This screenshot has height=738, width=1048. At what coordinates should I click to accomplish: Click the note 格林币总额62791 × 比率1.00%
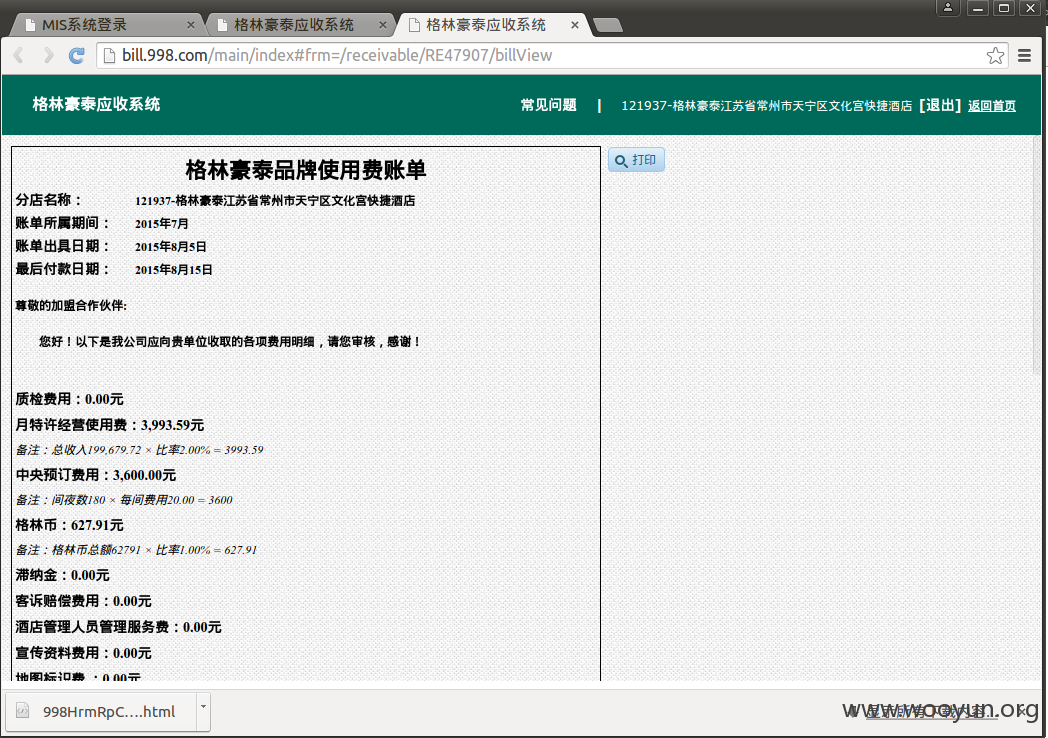click(136, 550)
